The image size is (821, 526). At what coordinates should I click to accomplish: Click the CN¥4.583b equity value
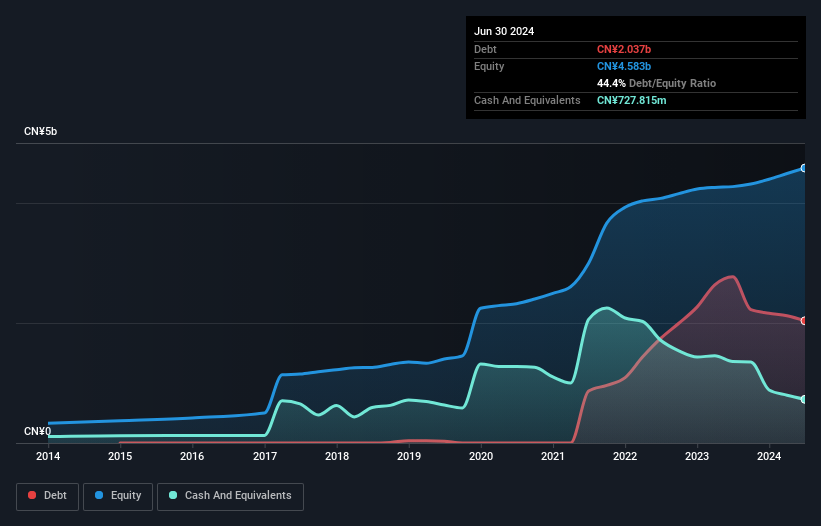pyautogui.click(x=624, y=66)
